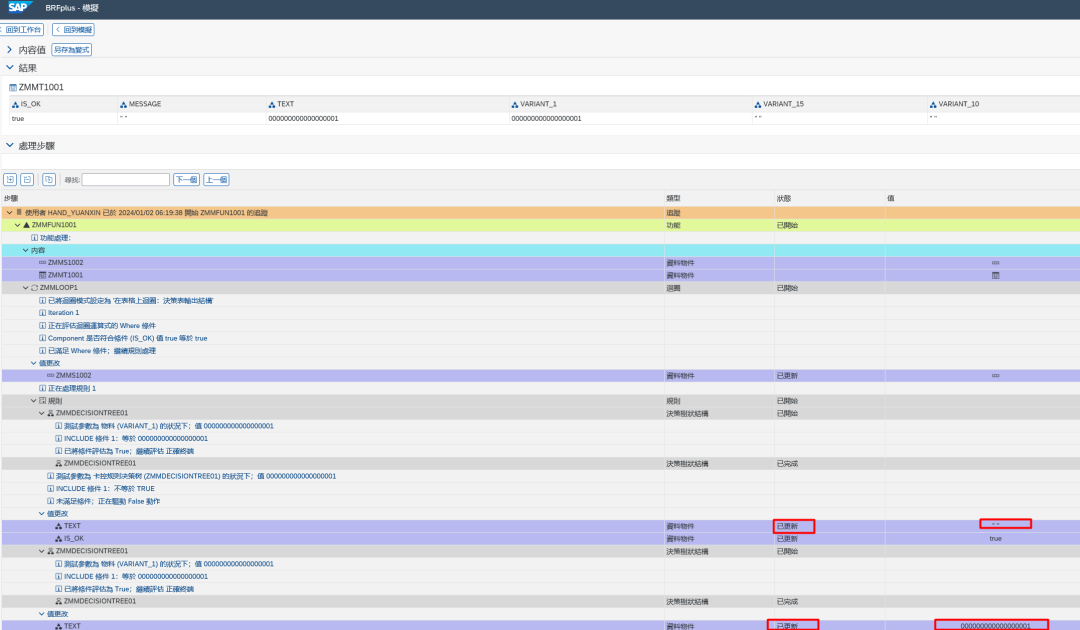Click the 狀態 column header

[784, 198]
